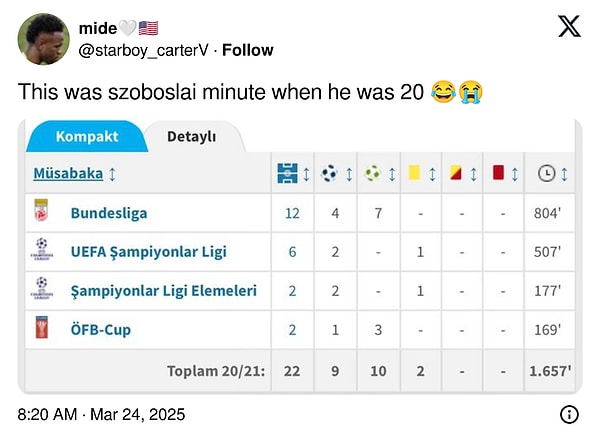Click the minutes played clock icon
Viewport: 600px width, 445px height.
pyautogui.click(x=546, y=173)
